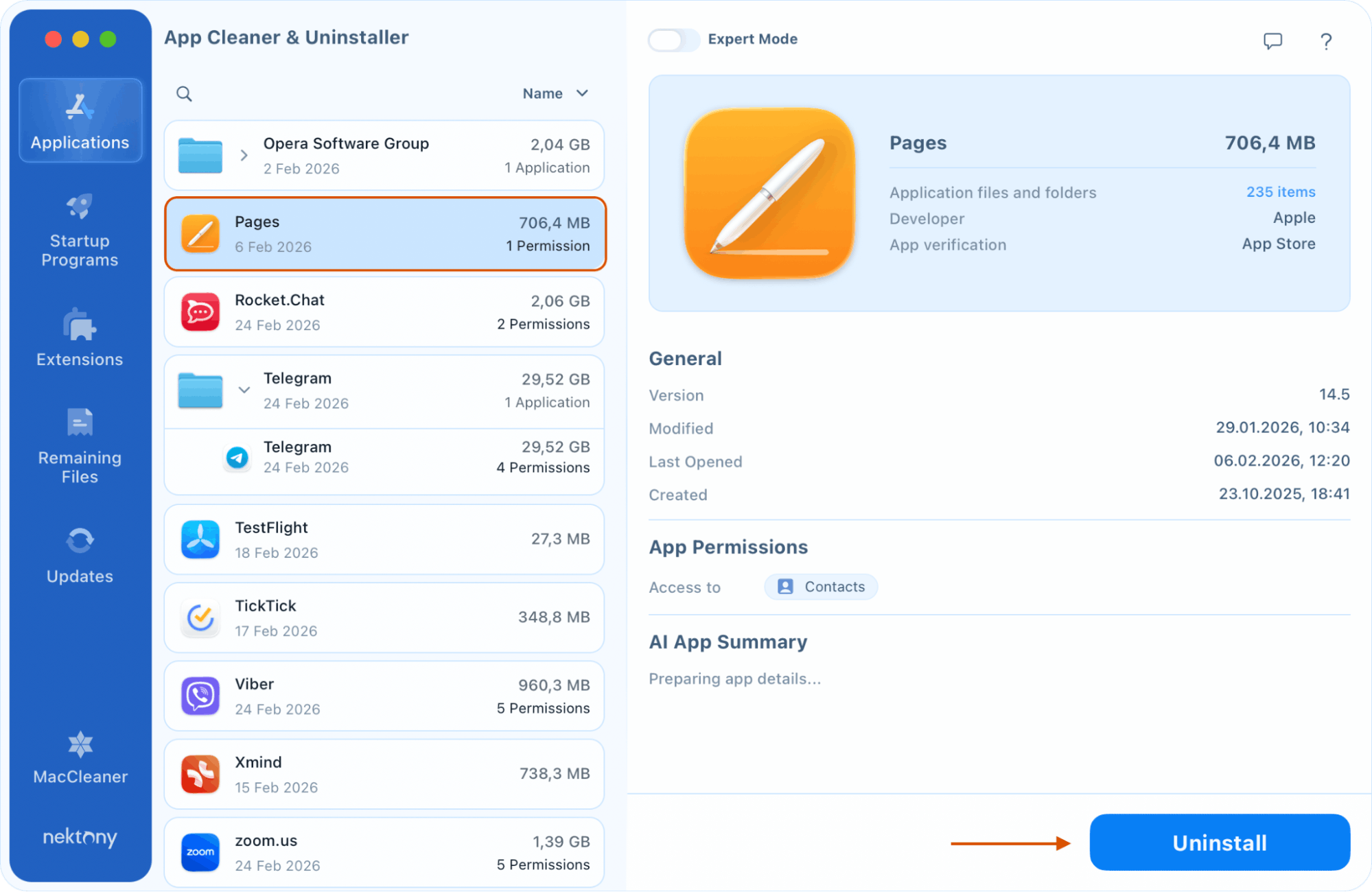Select the Viber app entry
This screenshot has width=1372, height=892.
(384, 696)
